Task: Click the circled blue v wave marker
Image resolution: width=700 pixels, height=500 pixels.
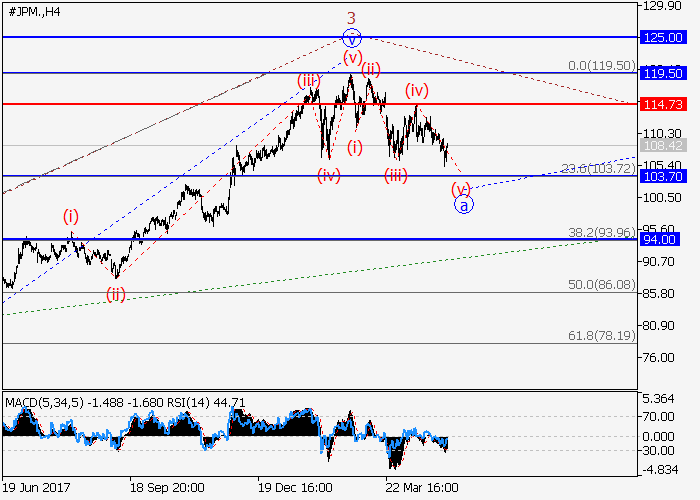Action: [x=351, y=39]
